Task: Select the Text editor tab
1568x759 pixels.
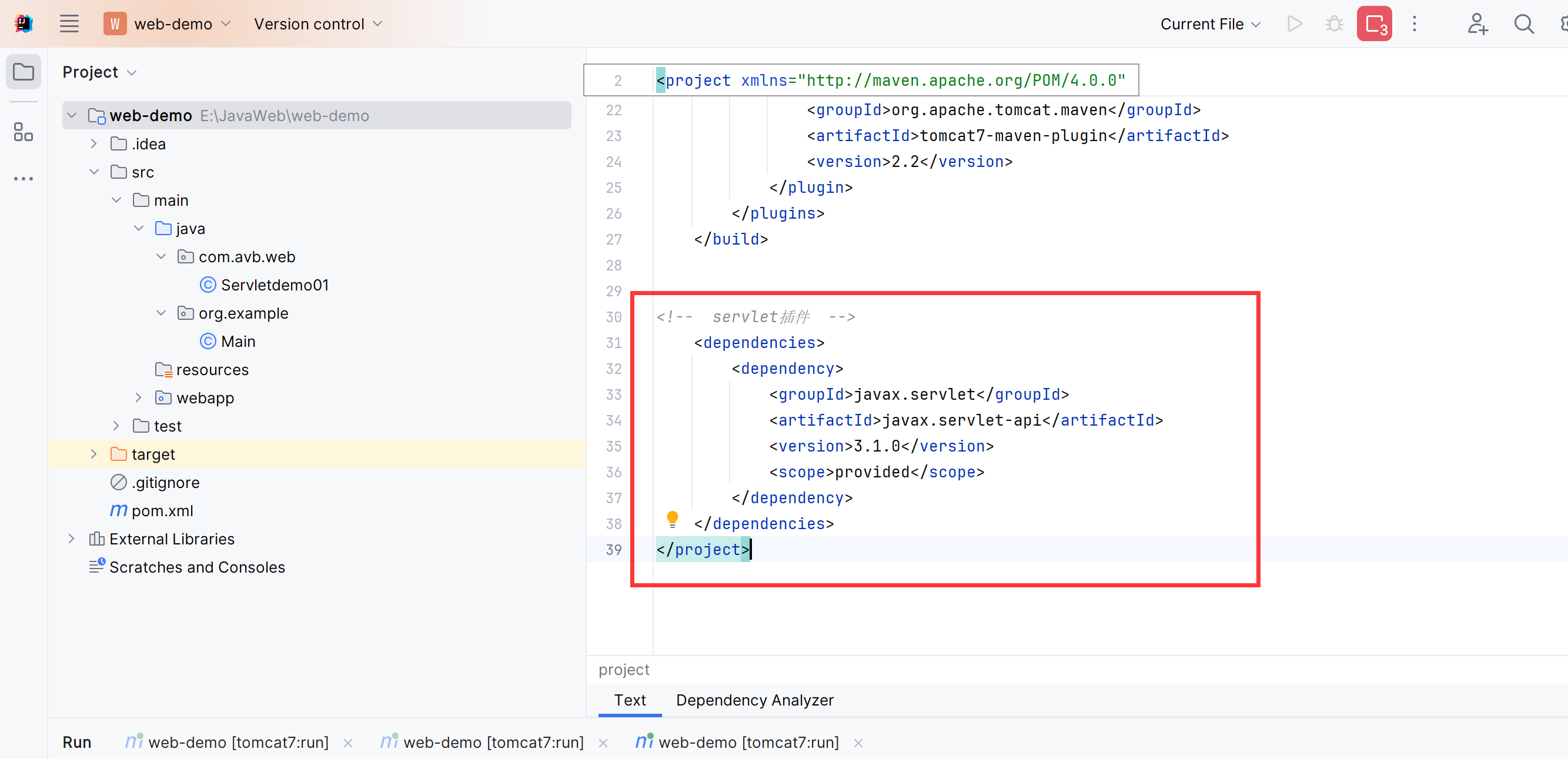Action: (x=630, y=700)
